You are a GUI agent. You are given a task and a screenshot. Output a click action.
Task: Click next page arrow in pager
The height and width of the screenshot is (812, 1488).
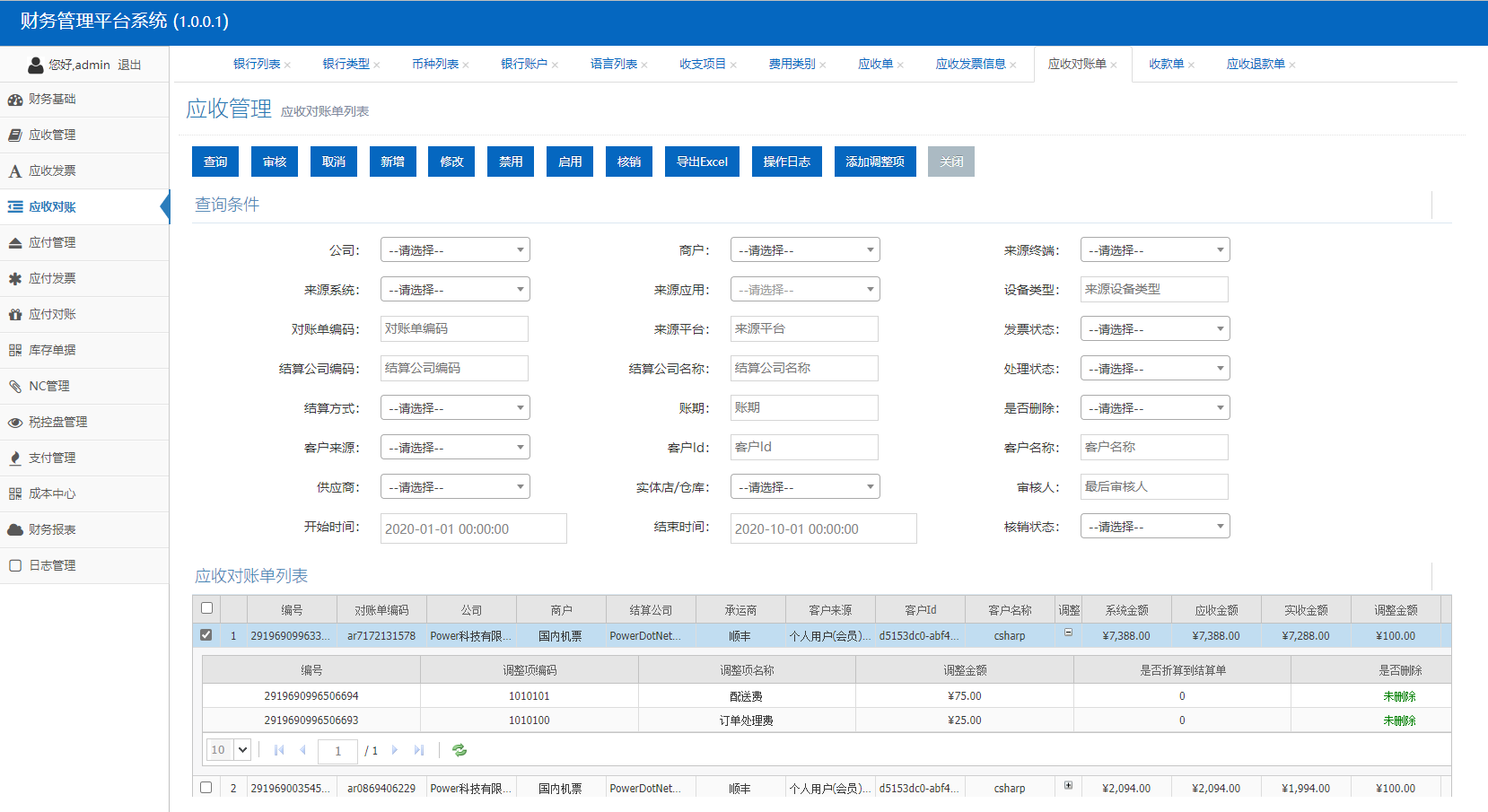click(395, 750)
